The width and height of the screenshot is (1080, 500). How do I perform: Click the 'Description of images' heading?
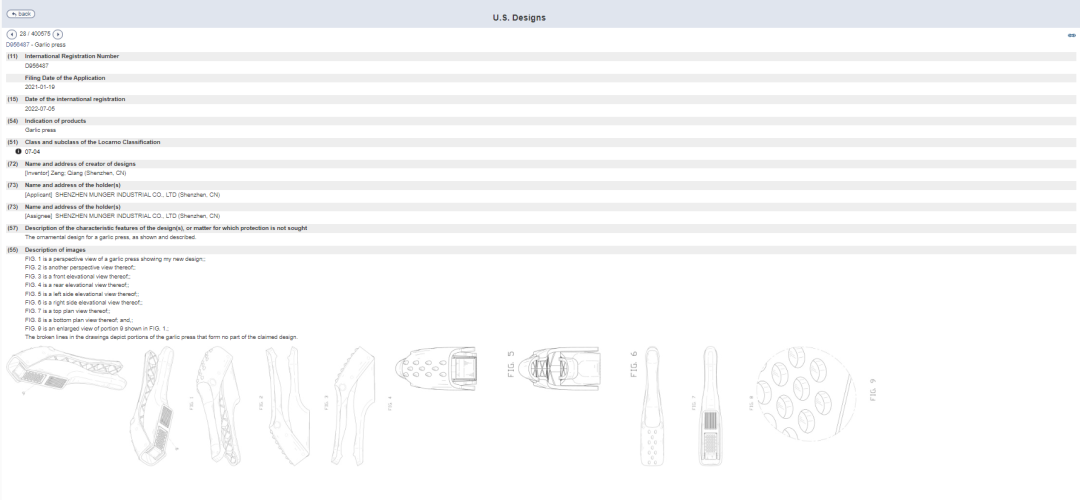pyautogui.click(x=55, y=250)
